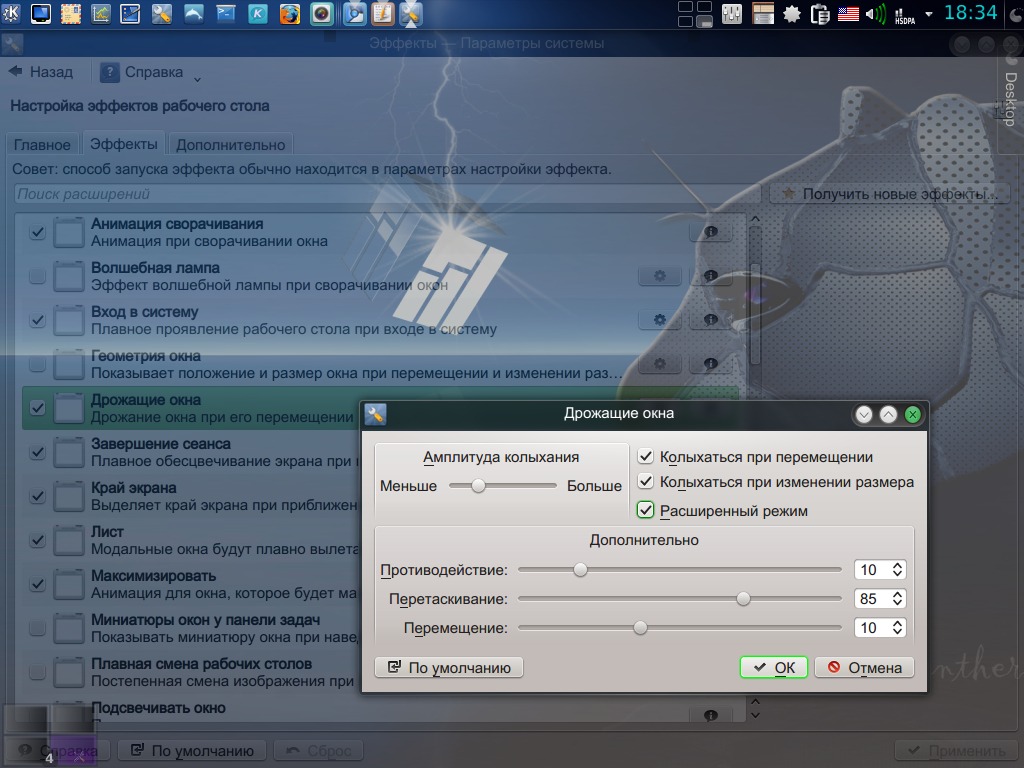Click the monitor screen icon in panel
Viewport: 1024px width, 768px height.
[x=40, y=14]
